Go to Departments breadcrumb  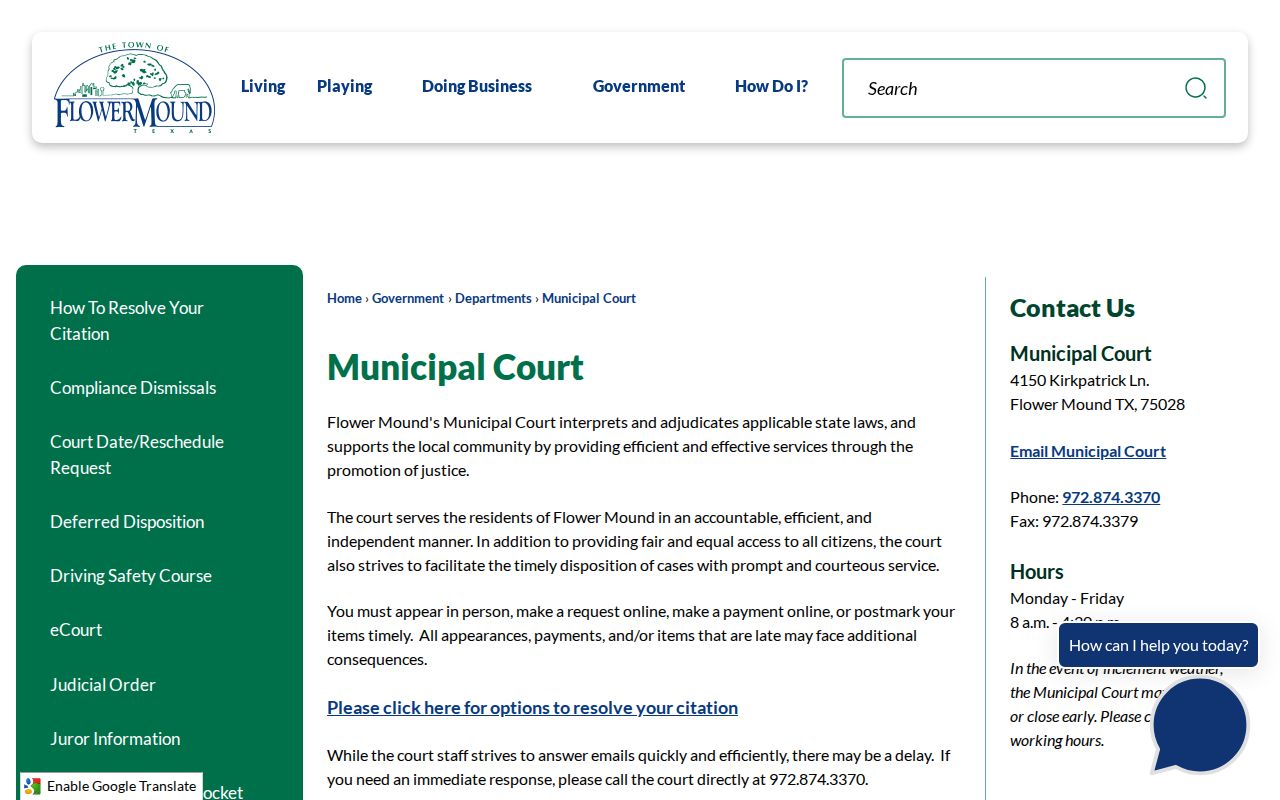(x=493, y=298)
